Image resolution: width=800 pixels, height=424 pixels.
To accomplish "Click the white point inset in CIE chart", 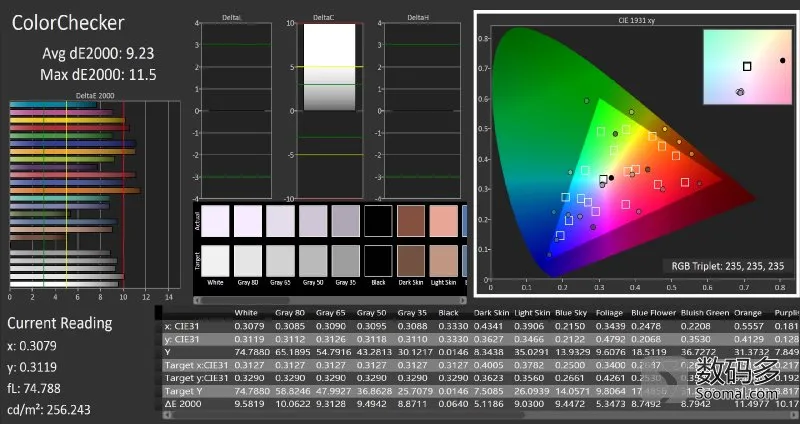I will pyautogui.click(x=747, y=67).
